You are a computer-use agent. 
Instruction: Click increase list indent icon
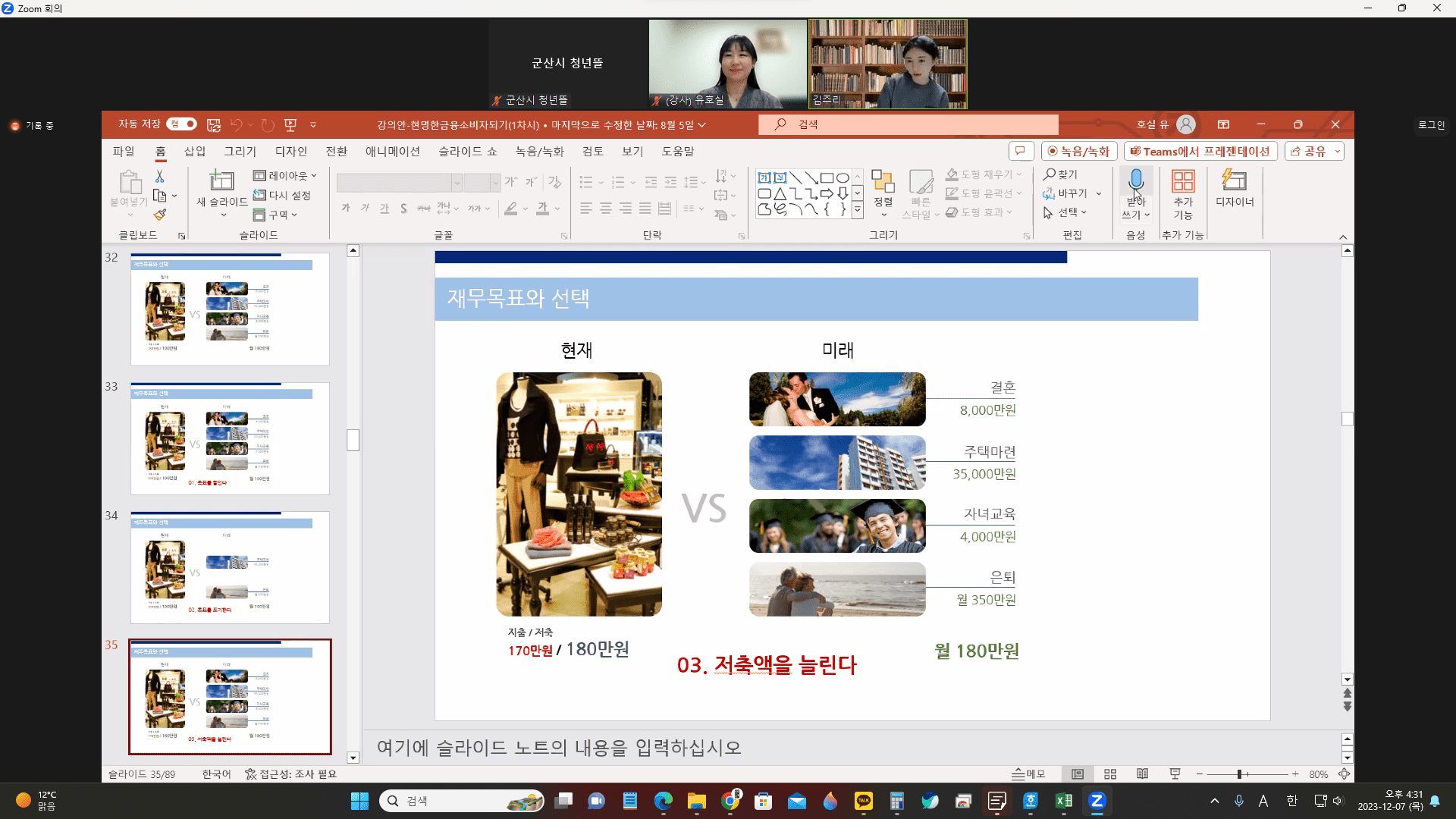pyautogui.click(x=670, y=182)
